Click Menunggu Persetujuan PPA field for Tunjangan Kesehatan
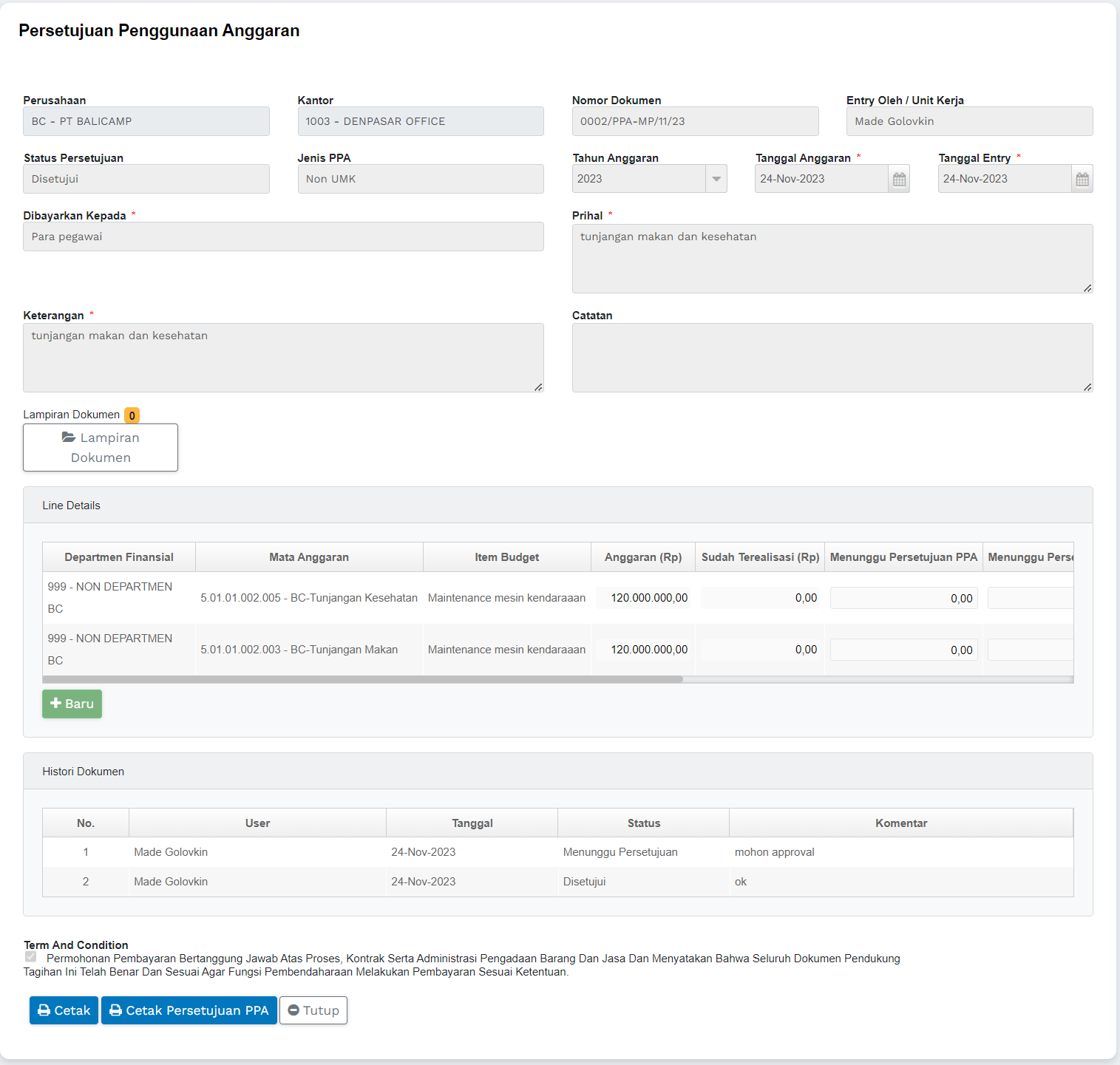 pyautogui.click(x=903, y=598)
